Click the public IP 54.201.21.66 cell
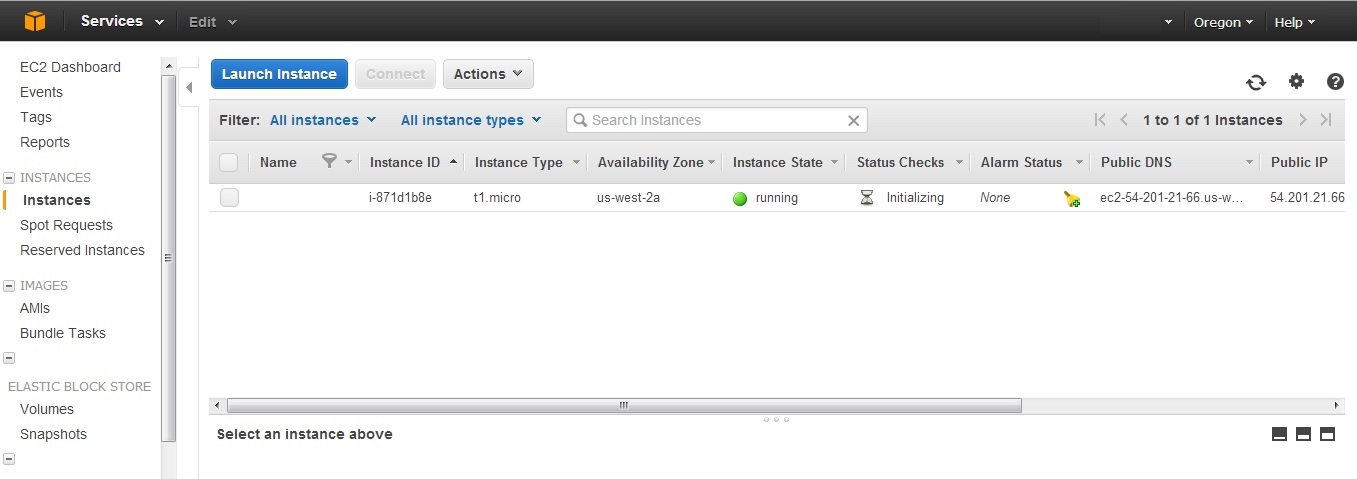 point(1307,198)
